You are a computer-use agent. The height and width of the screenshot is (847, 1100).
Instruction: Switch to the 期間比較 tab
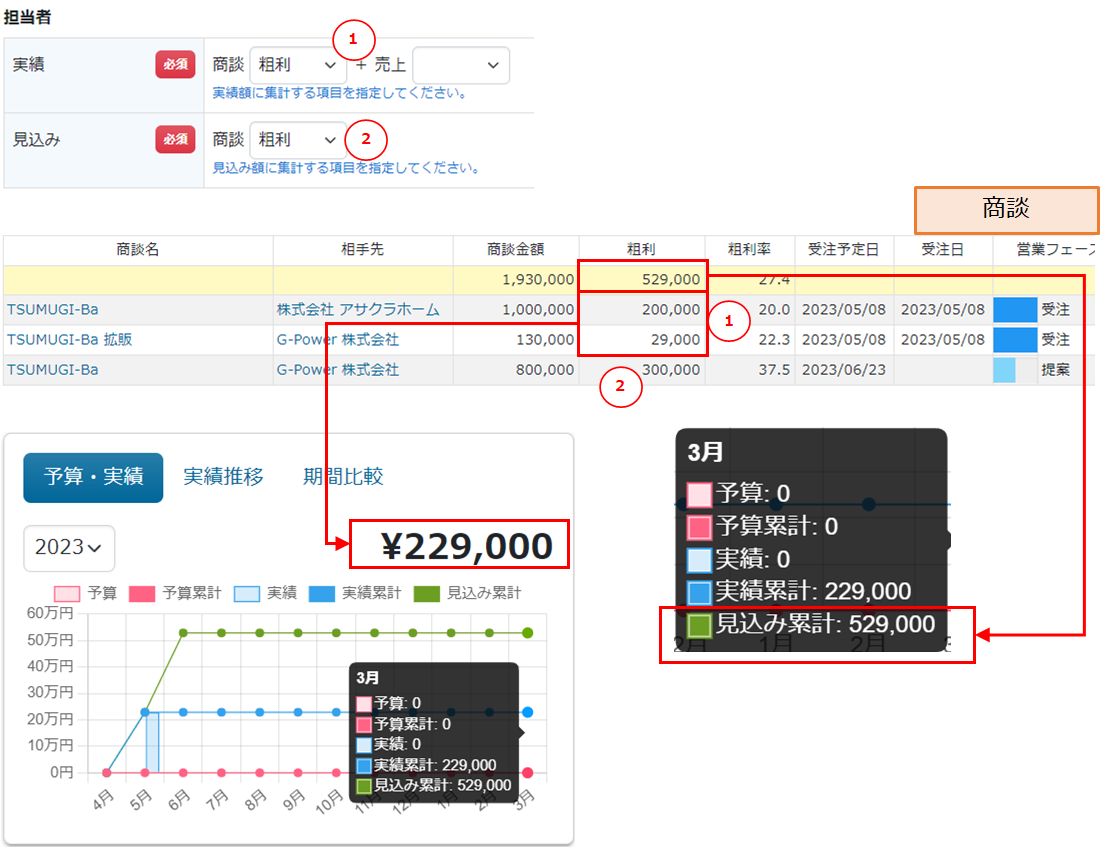[x=343, y=477]
